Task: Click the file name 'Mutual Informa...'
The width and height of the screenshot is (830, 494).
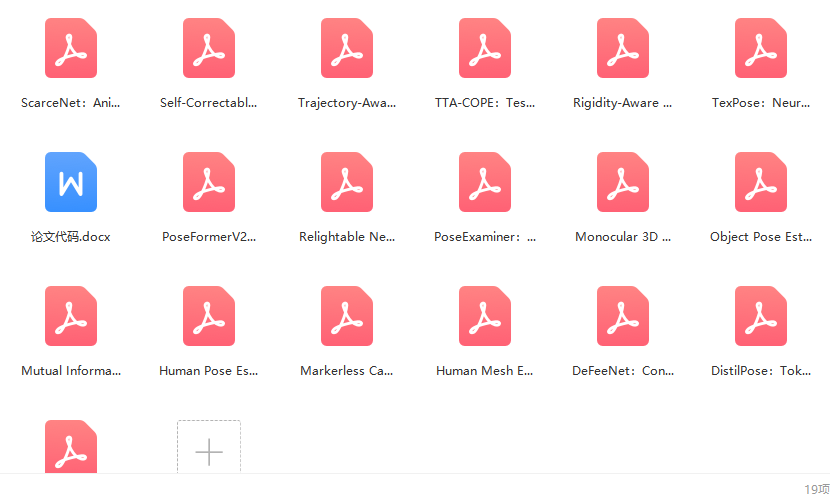Action: [x=71, y=371]
